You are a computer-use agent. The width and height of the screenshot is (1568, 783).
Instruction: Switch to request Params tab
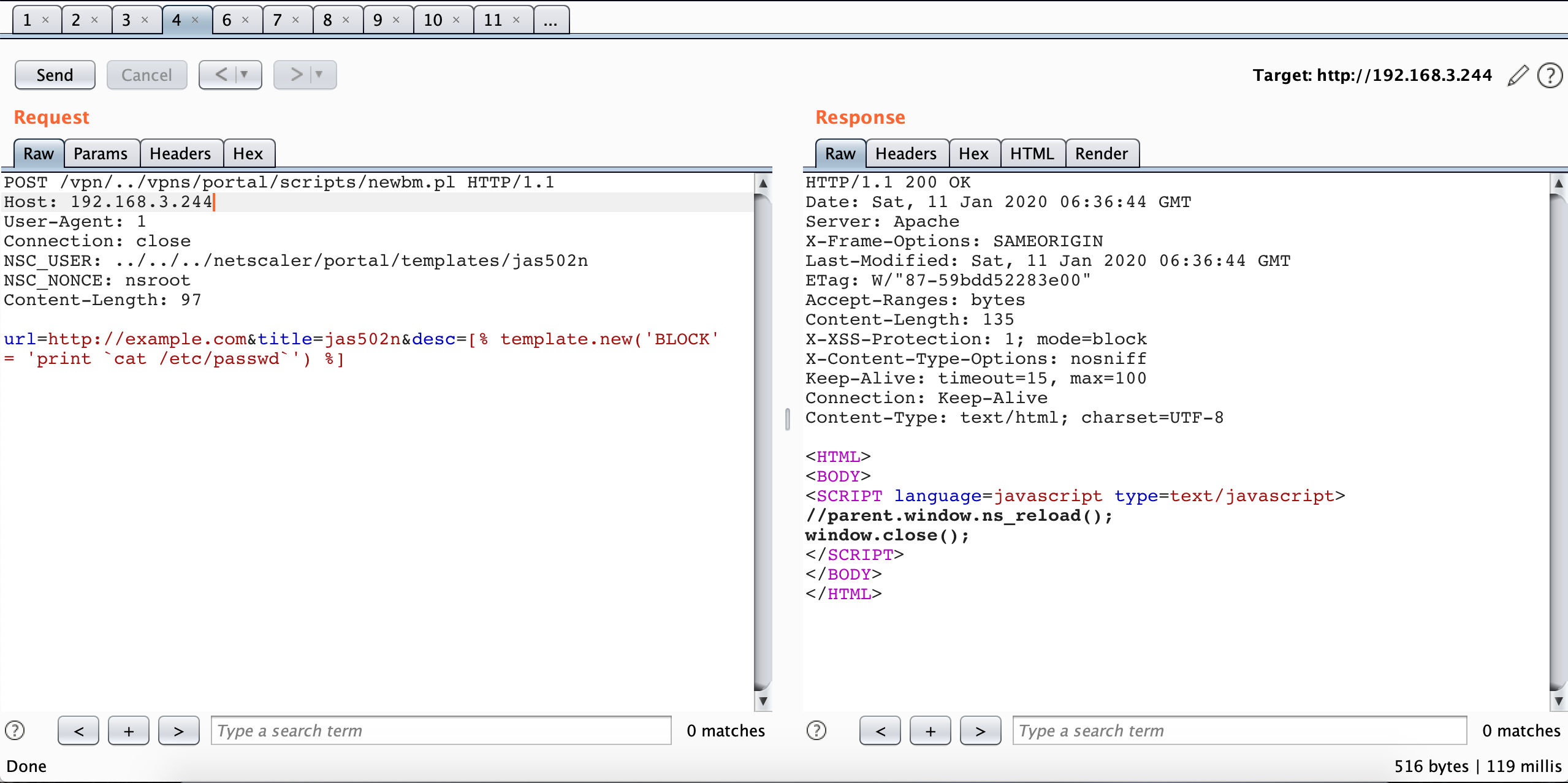coord(101,153)
